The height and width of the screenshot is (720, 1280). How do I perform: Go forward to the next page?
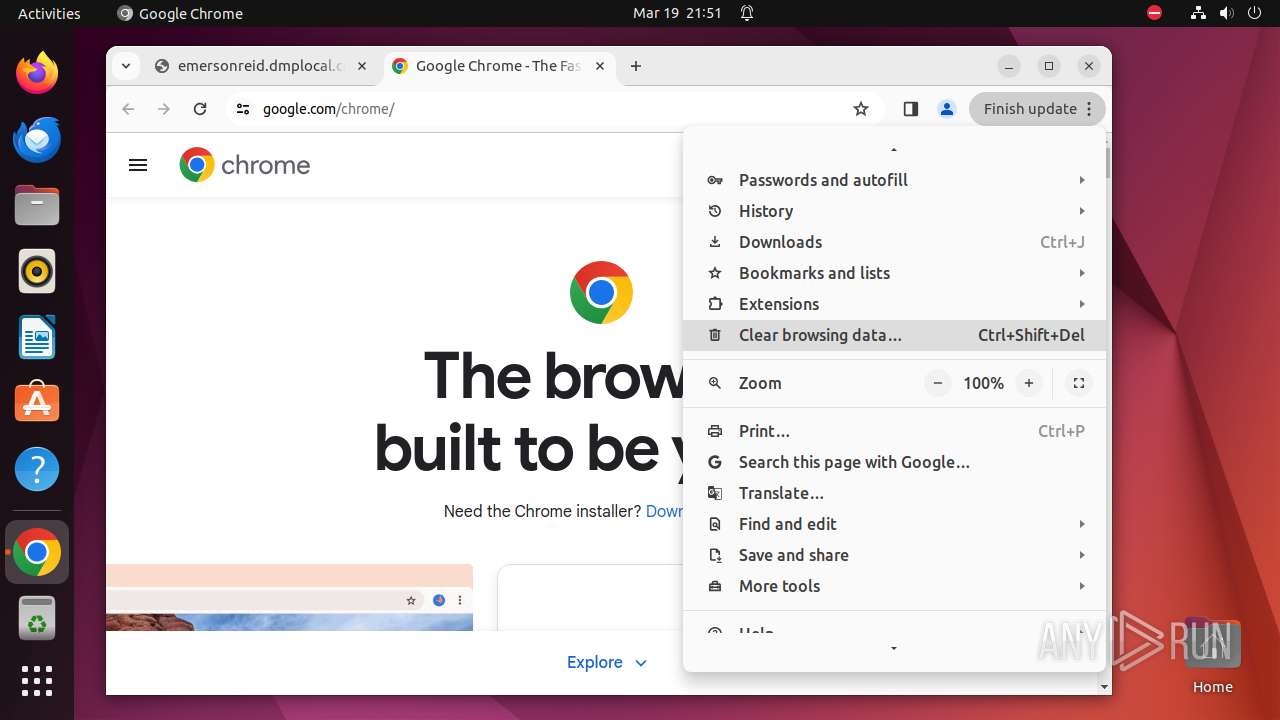[x=164, y=109]
